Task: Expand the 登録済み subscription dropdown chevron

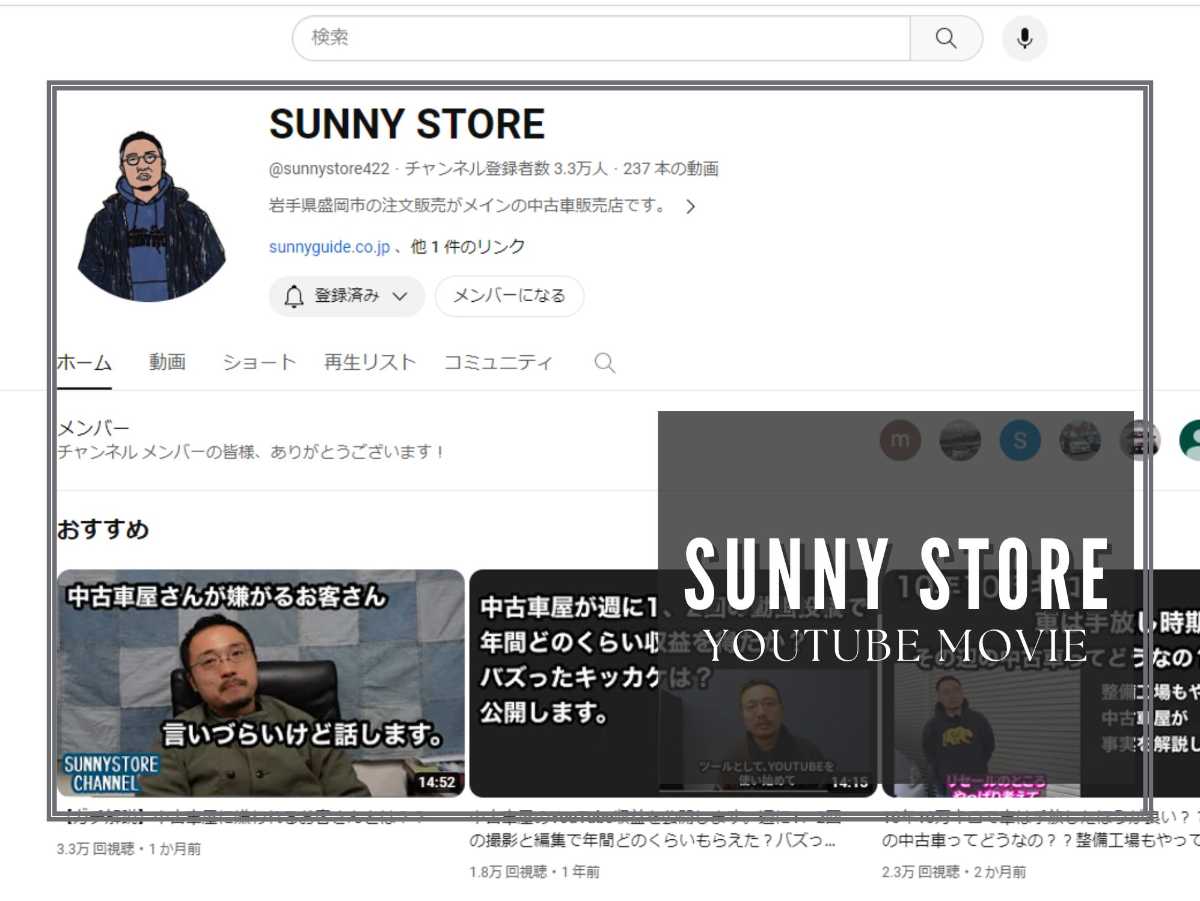Action: [402, 296]
